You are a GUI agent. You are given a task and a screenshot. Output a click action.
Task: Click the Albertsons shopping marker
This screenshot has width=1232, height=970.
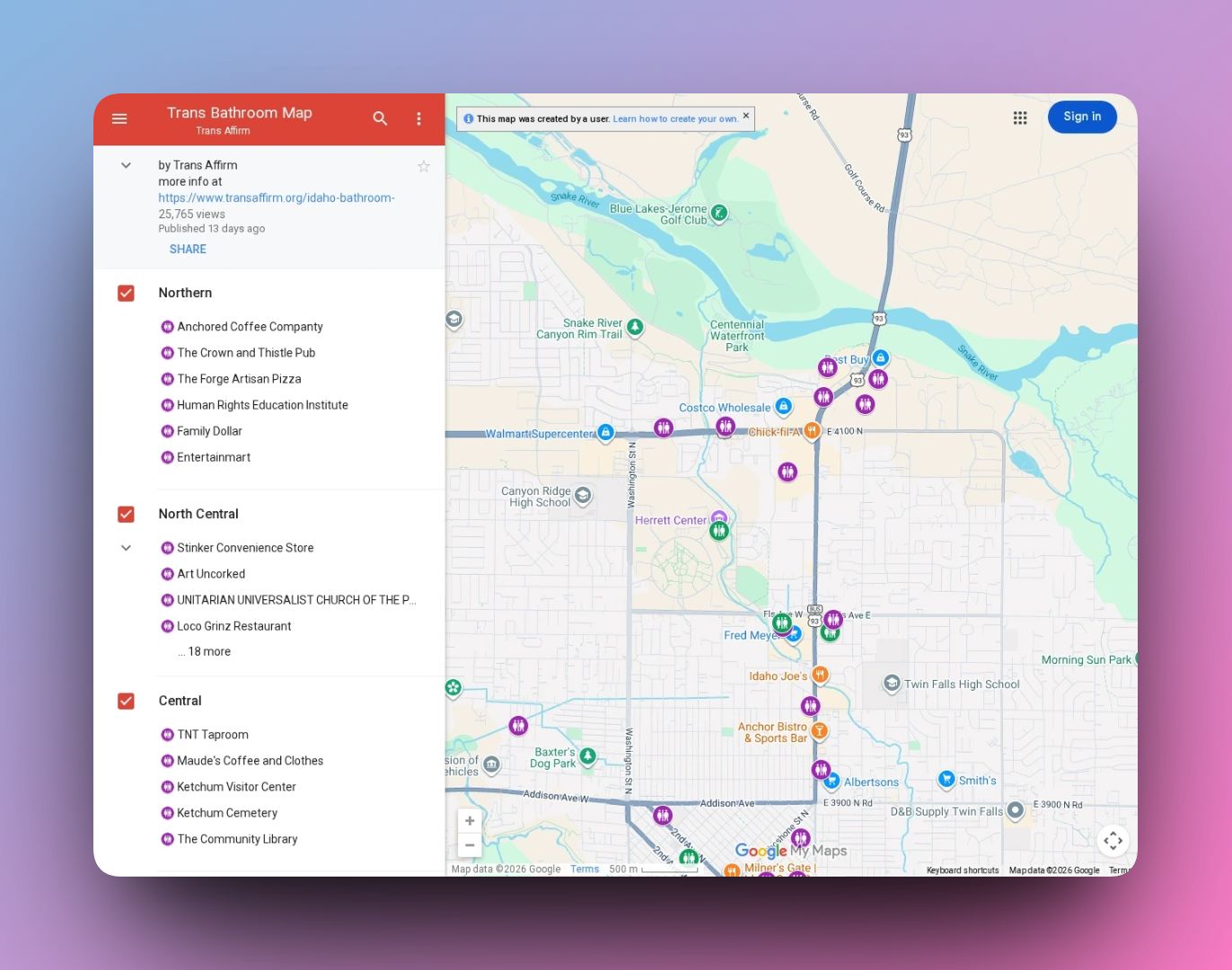(x=832, y=780)
